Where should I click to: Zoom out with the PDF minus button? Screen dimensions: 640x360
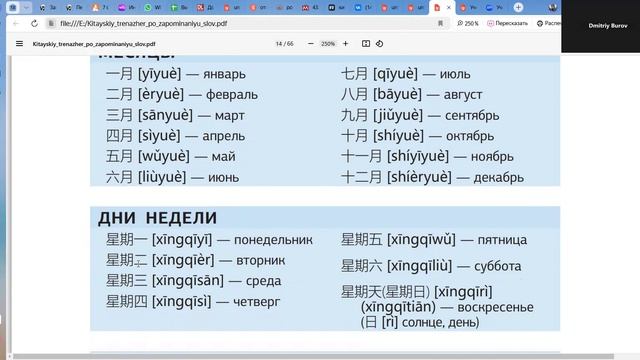point(311,44)
